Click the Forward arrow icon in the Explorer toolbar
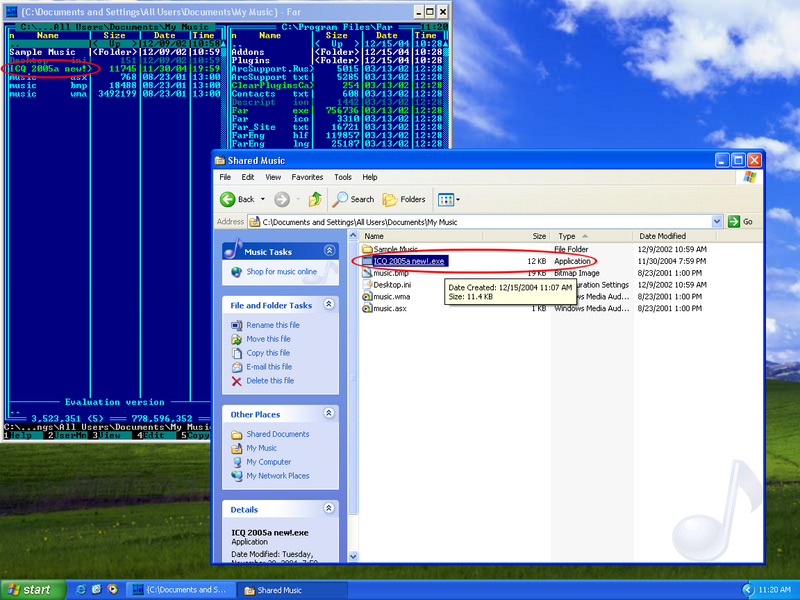Image resolution: width=800 pixels, height=600 pixels. click(282, 199)
